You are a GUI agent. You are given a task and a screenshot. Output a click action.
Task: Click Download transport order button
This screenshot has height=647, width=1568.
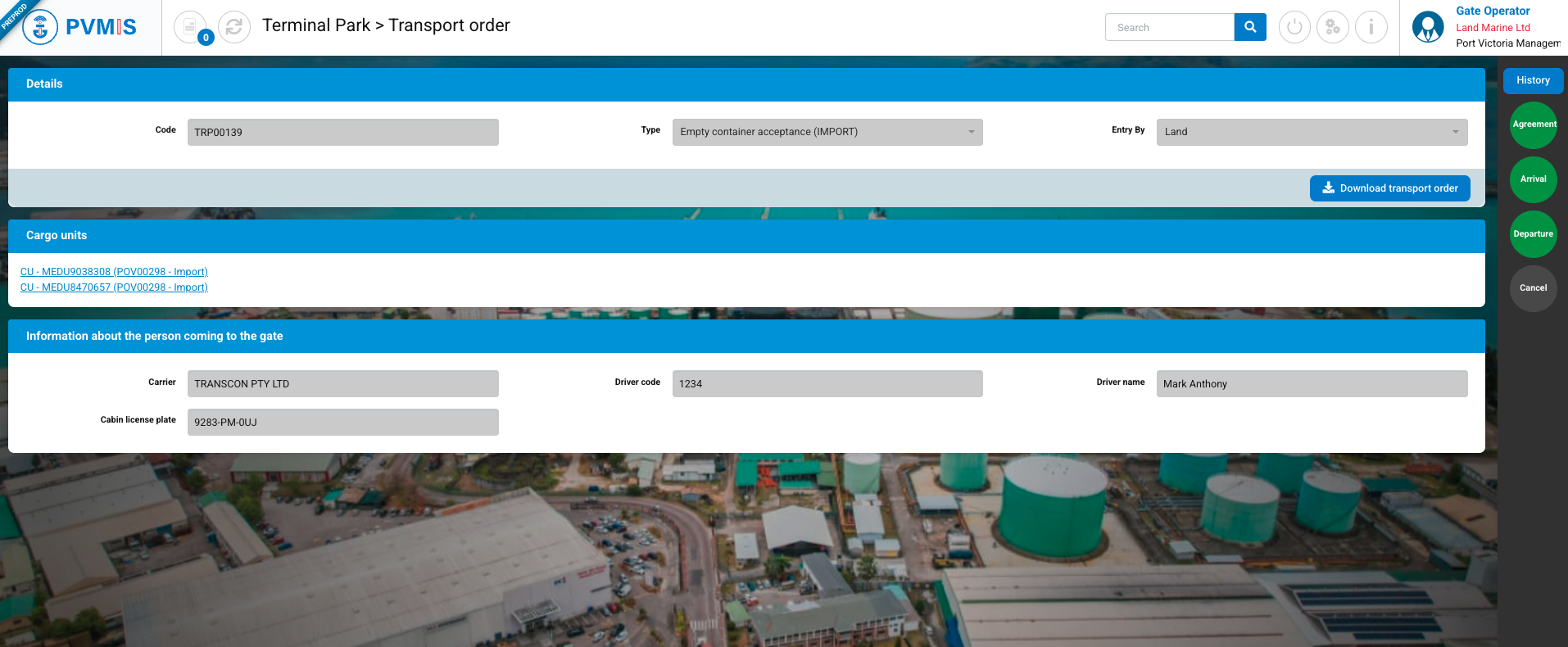[x=1389, y=188]
